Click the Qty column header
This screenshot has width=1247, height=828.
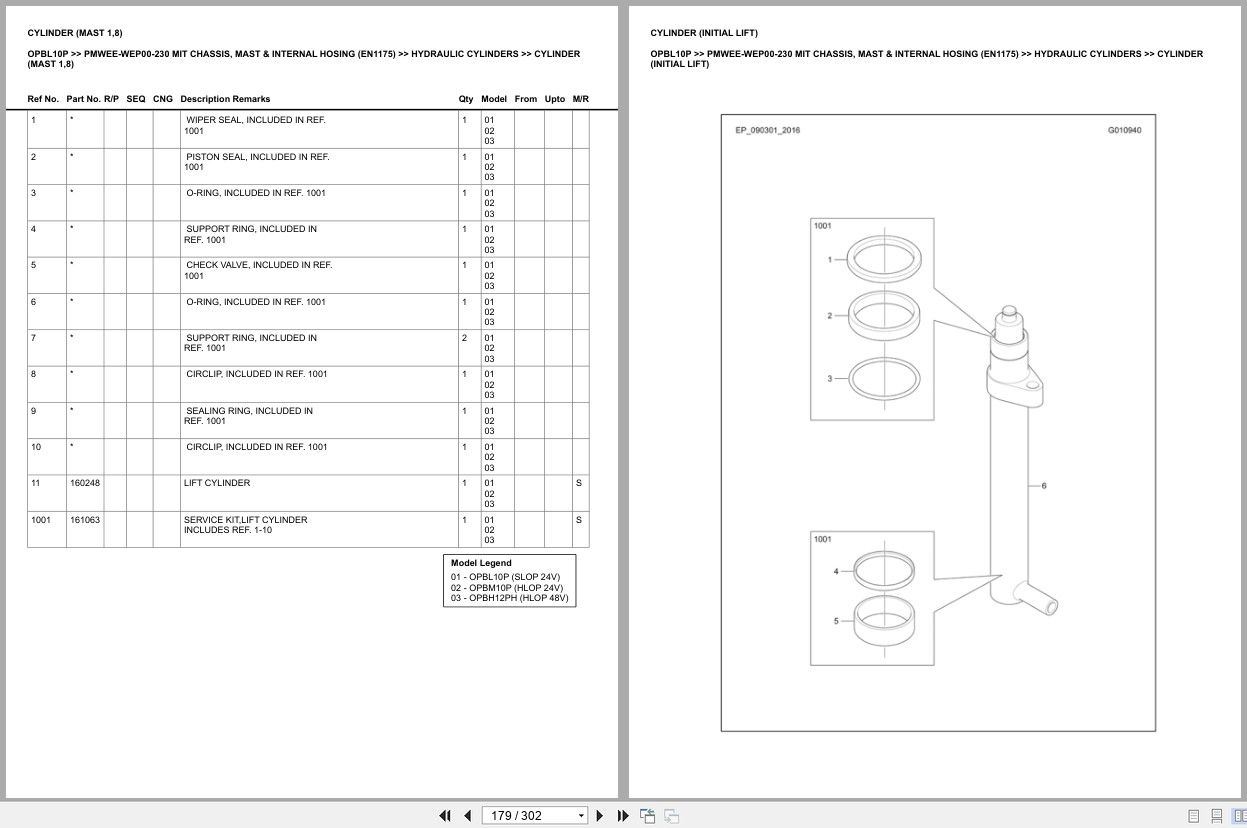[x=466, y=99]
